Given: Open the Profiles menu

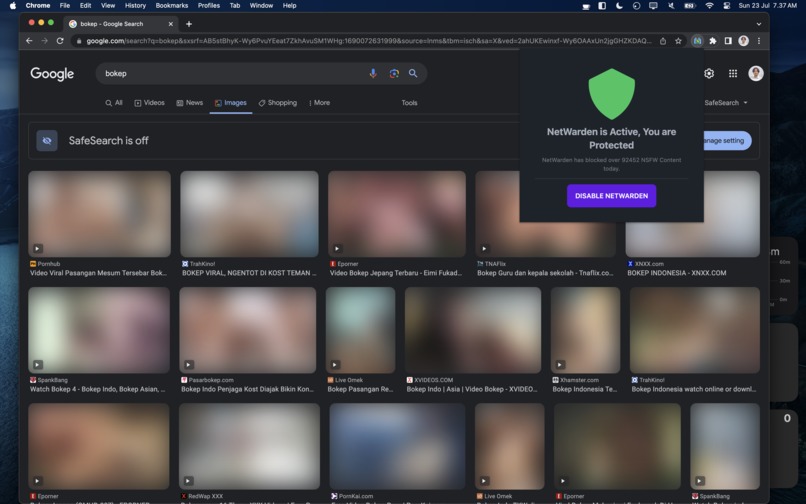Looking at the screenshot, I should 209,6.
